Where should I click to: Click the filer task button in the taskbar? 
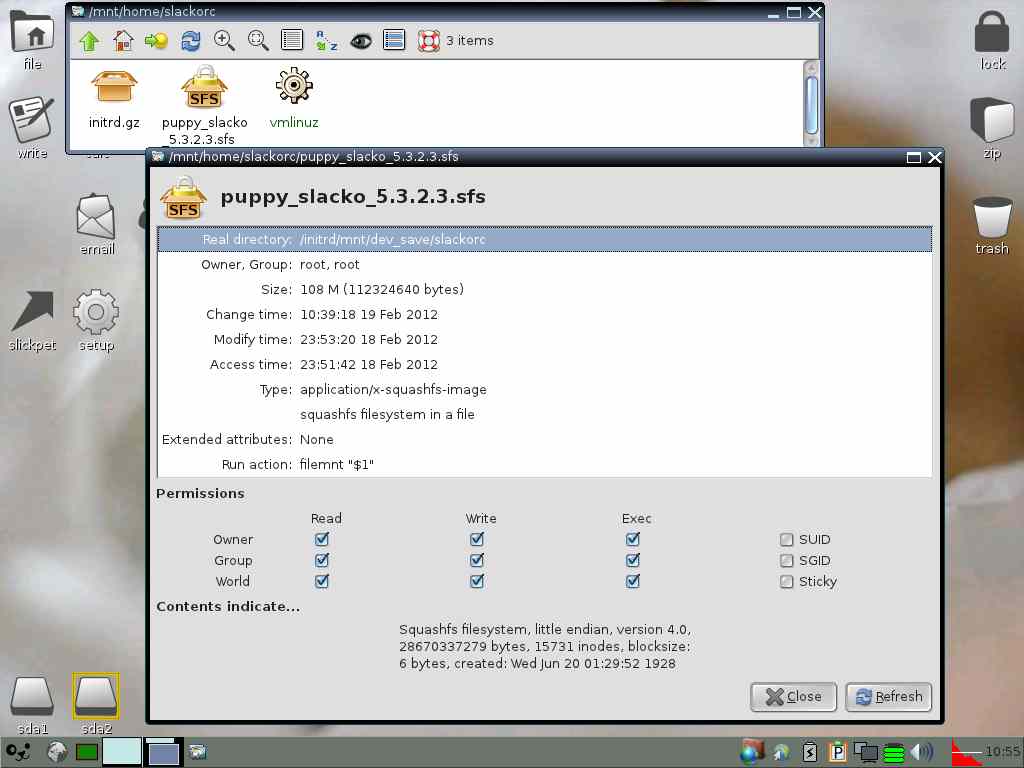(197, 752)
